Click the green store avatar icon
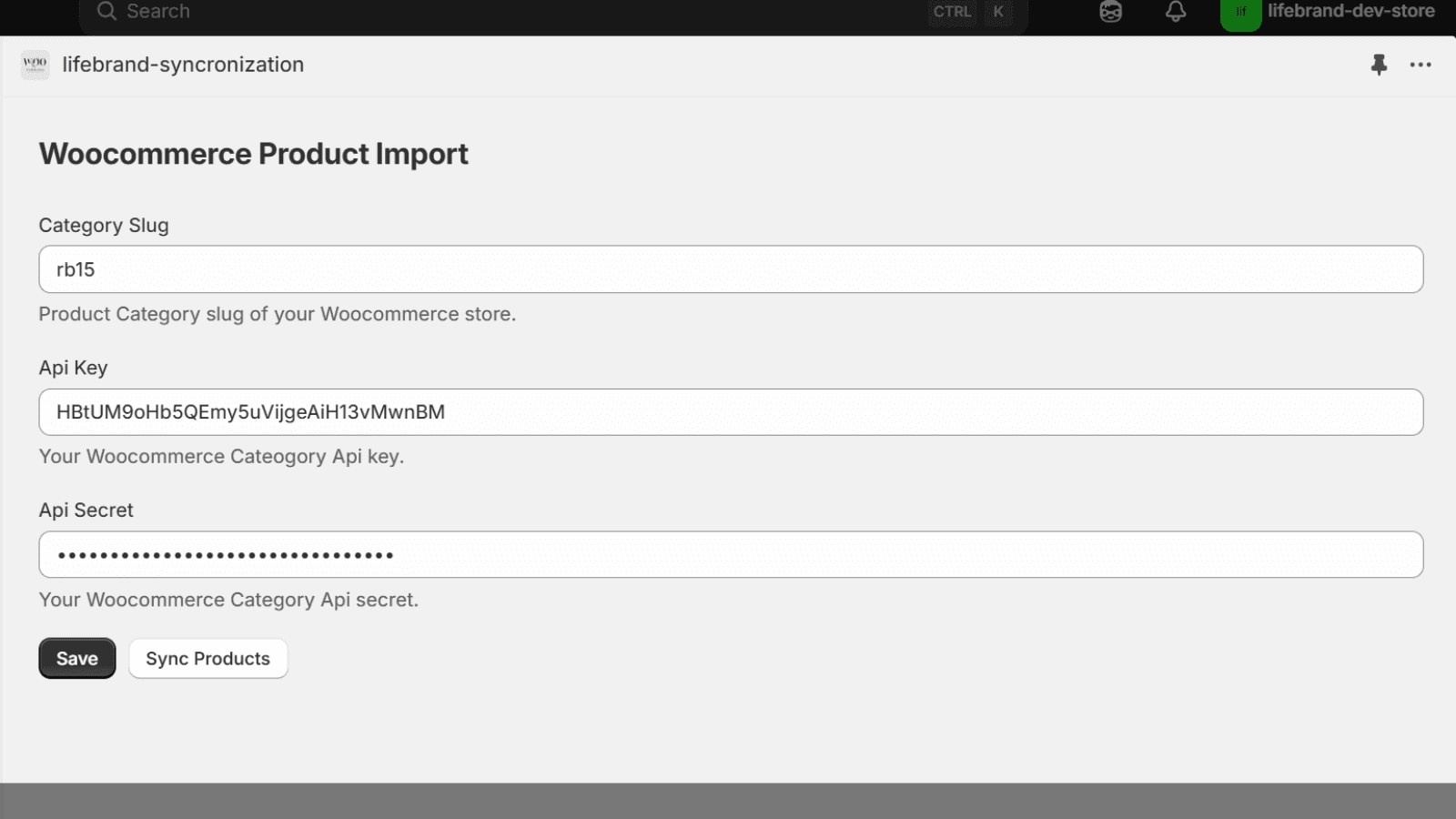Image resolution: width=1456 pixels, height=819 pixels. click(x=1240, y=13)
